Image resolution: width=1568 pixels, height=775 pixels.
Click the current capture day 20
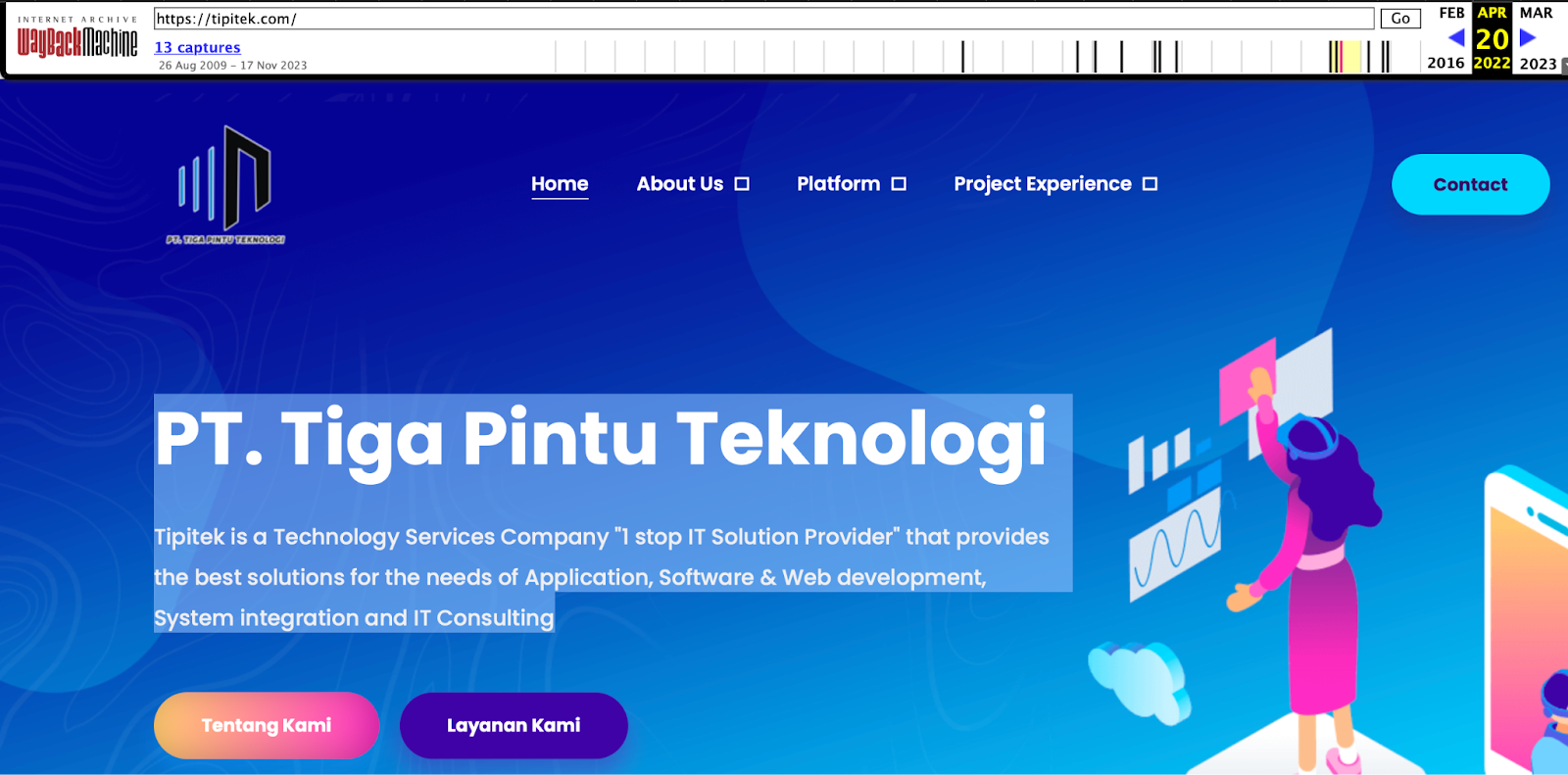pos(1492,38)
